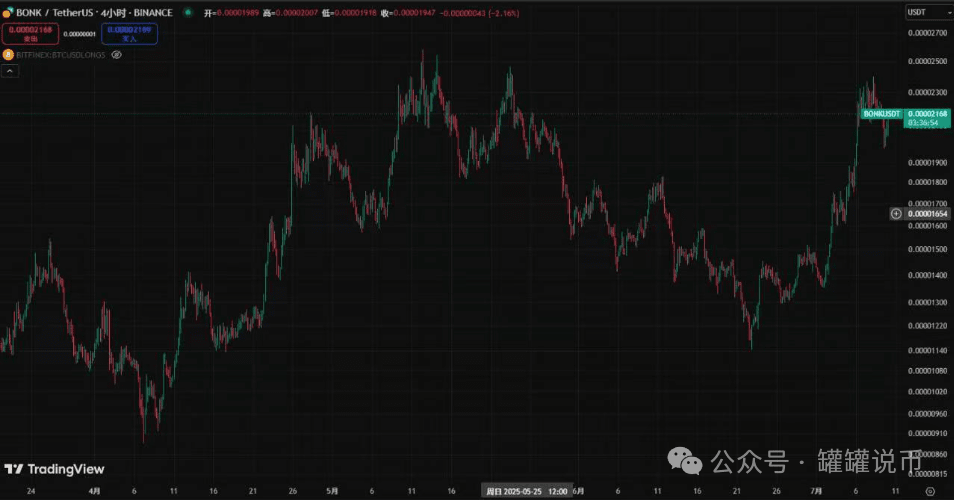
Task: Click crosshair price label 0.00001654
Action: tap(928, 214)
